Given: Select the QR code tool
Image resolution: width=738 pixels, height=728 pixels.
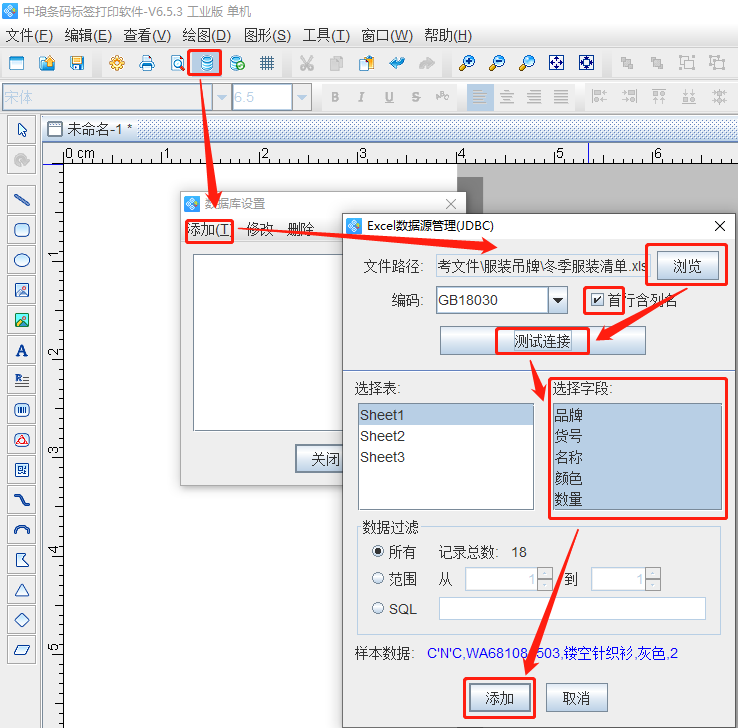Looking at the screenshot, I should click(21, 470).
